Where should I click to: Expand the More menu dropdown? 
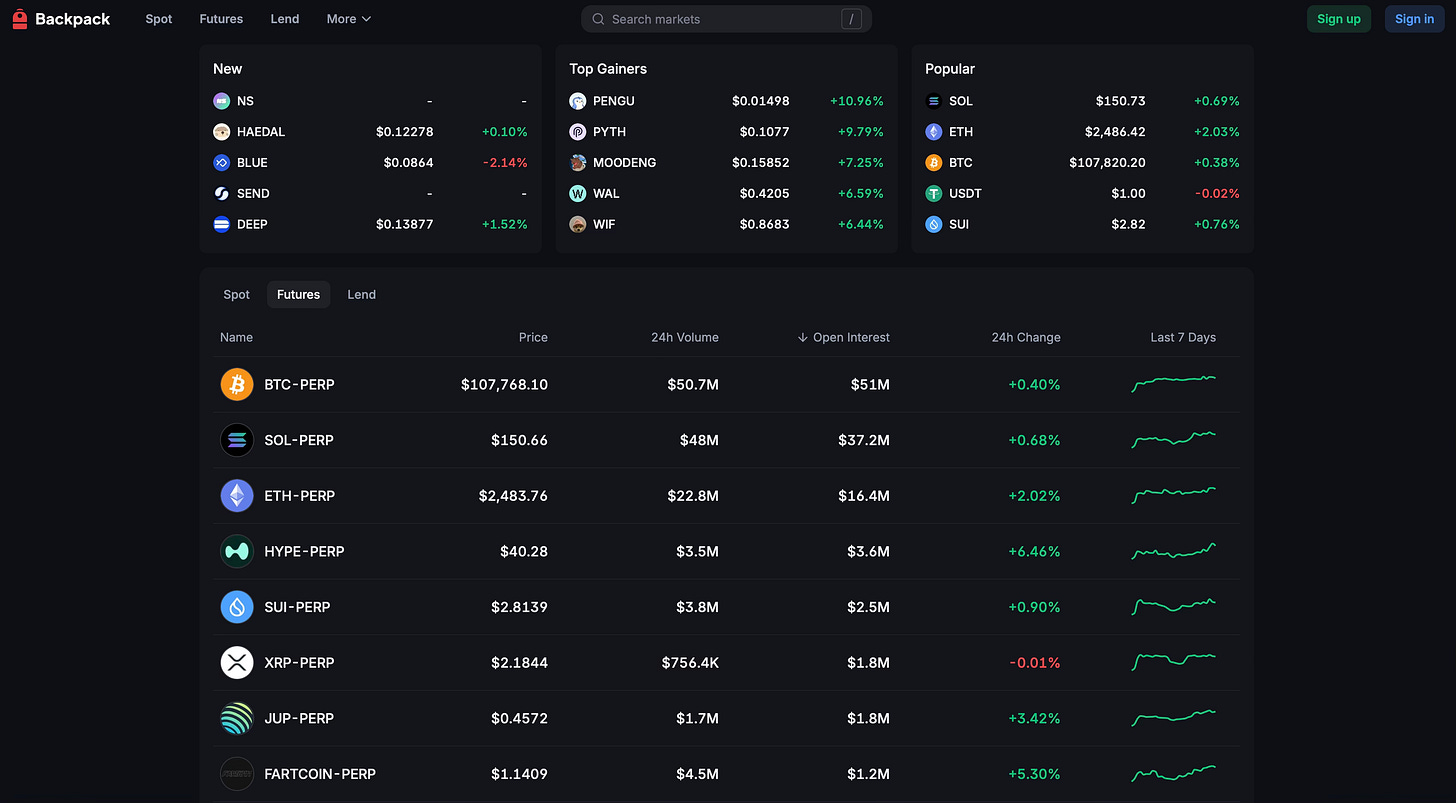pos(349,19)
